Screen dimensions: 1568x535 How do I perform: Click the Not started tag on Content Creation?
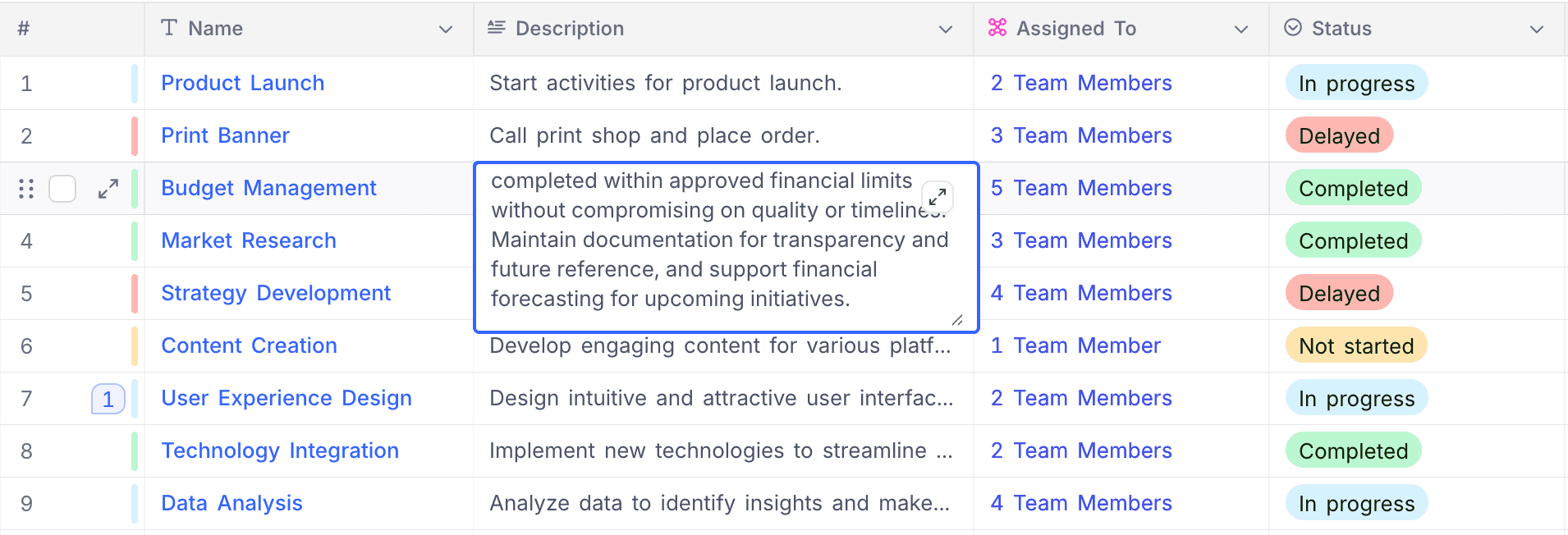pos(1356,345)
